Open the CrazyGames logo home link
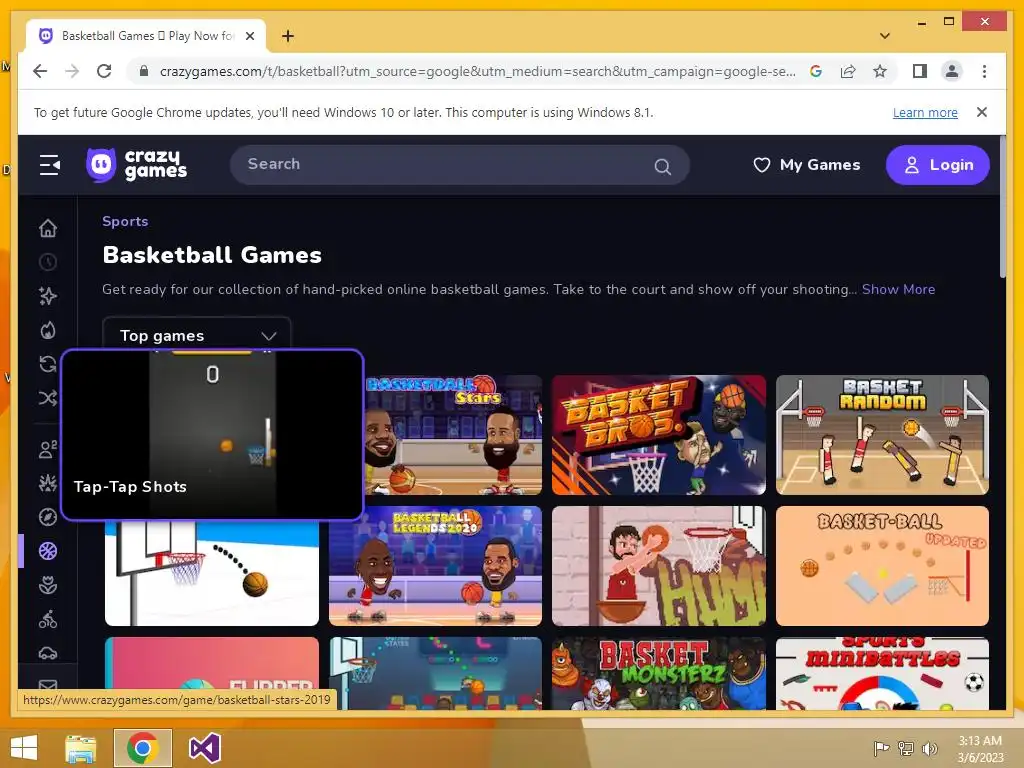The height and width of the screenshot is (768, 1024). click(x=136, y=165)
